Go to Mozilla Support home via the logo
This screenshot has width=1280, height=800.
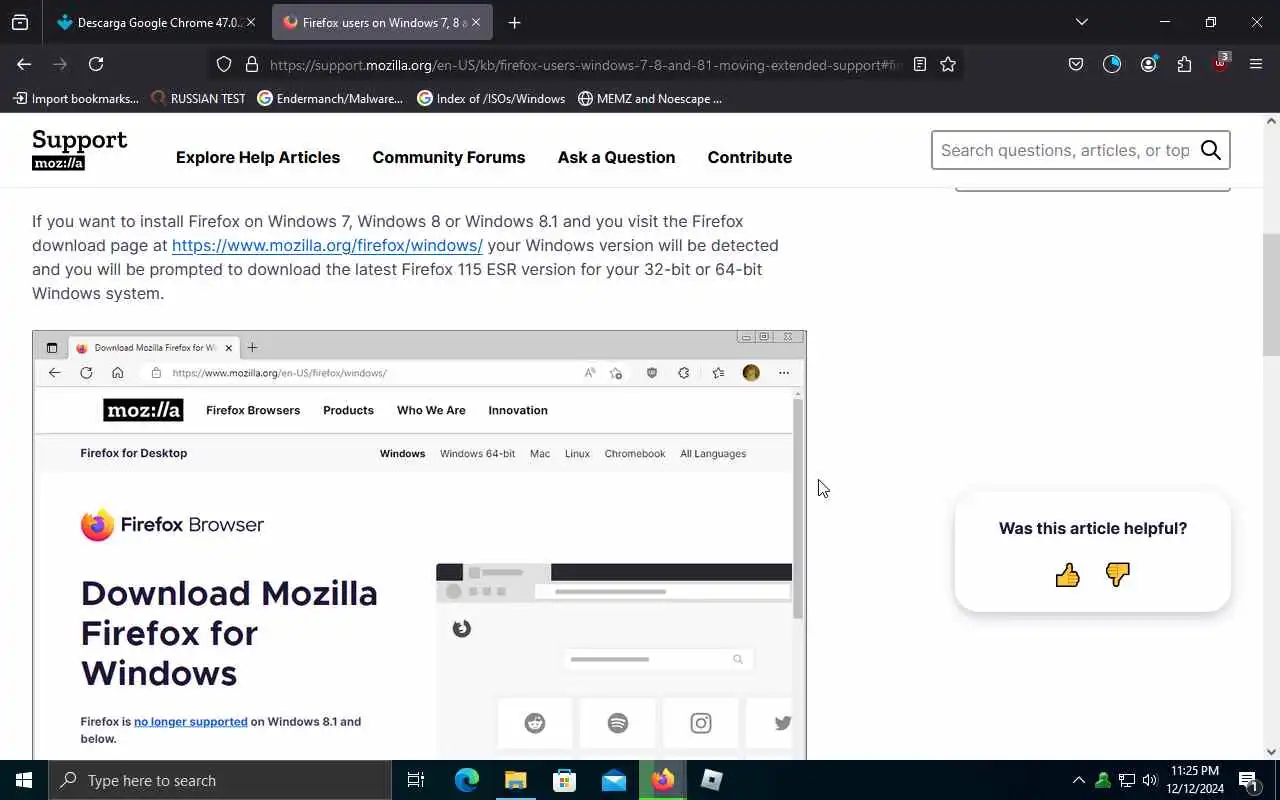80,150
